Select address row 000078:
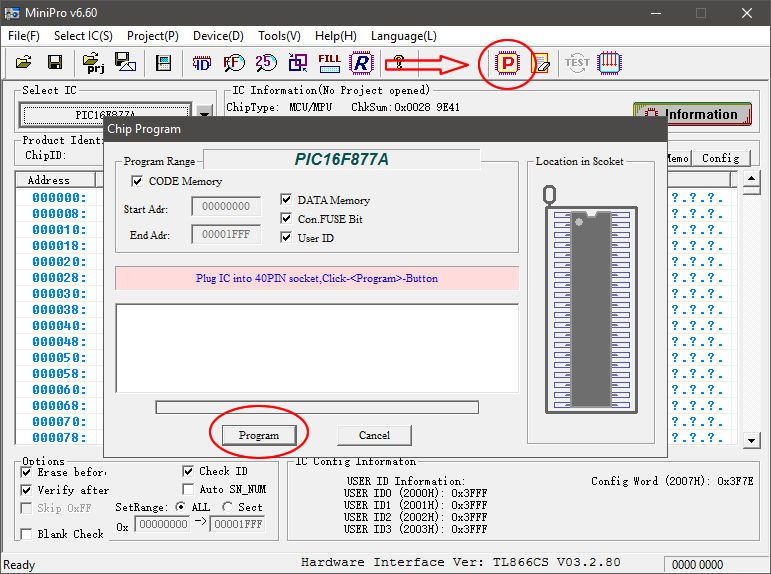Screen dimensions: 771x574 coord(59,437)
